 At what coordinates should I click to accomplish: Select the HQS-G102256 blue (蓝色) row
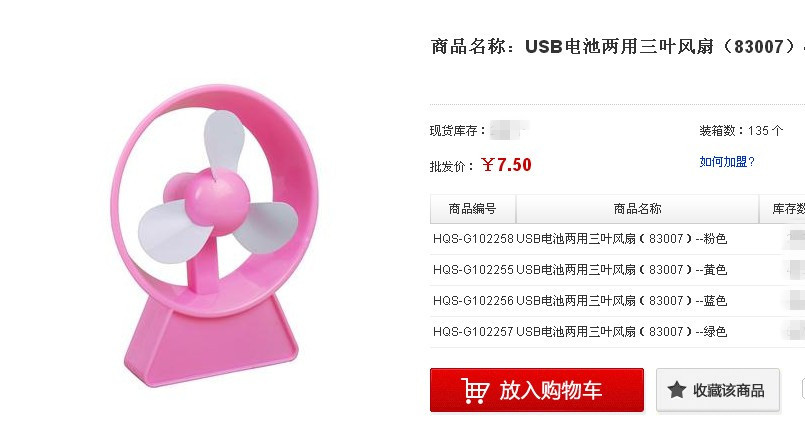point(618,300)
